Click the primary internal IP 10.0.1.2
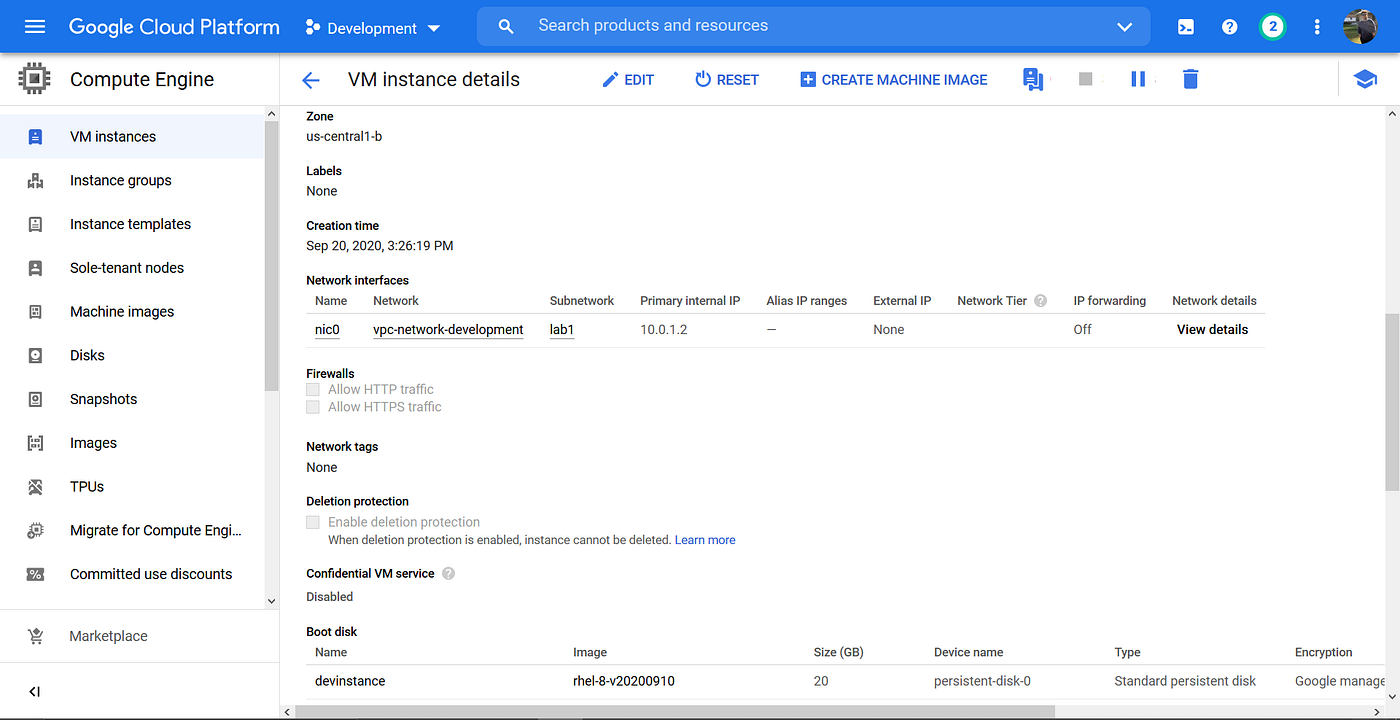Viewport: 1400px width, 720px height. (665, 329)
